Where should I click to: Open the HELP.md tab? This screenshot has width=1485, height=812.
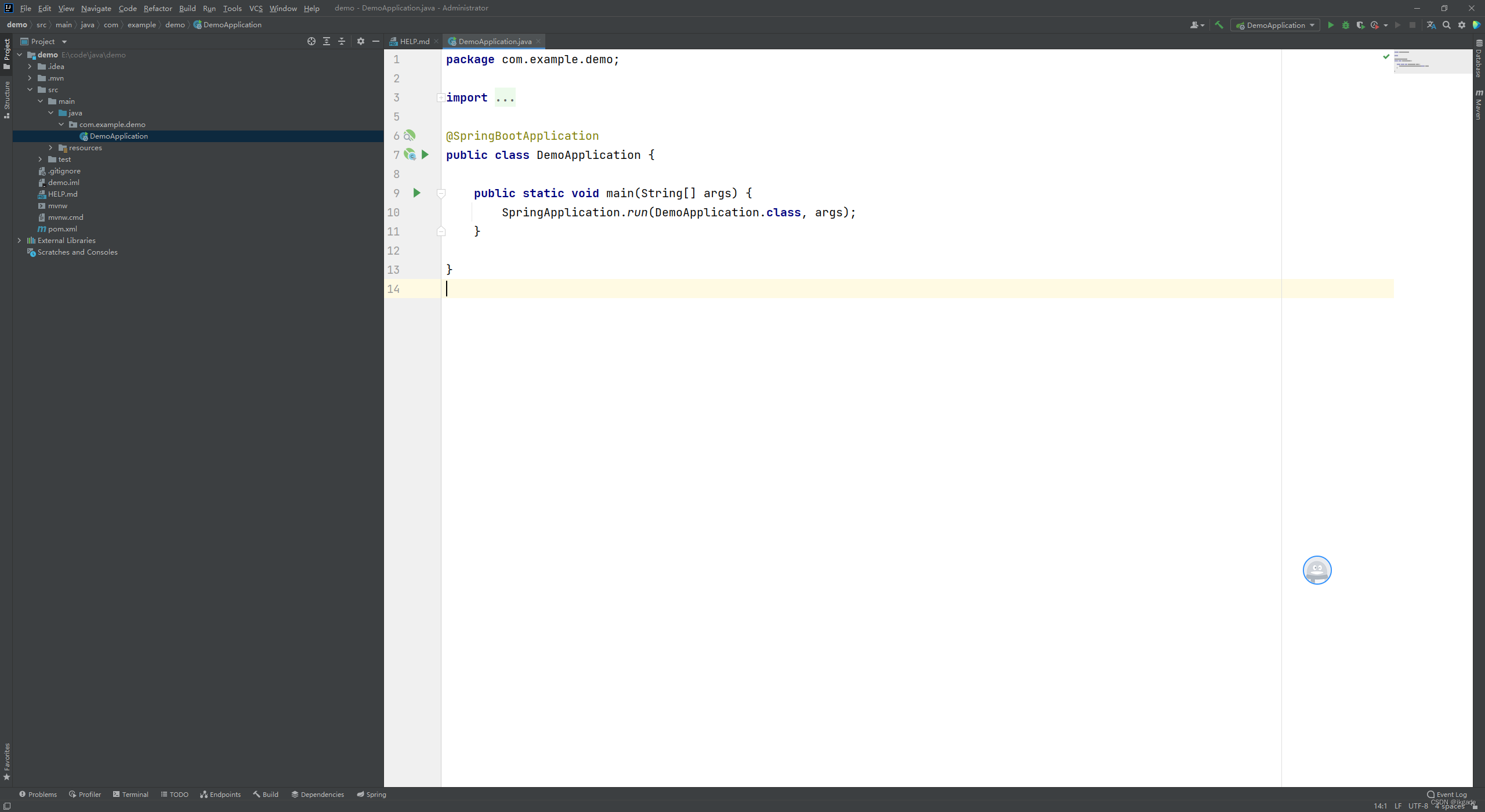[414, 41]
